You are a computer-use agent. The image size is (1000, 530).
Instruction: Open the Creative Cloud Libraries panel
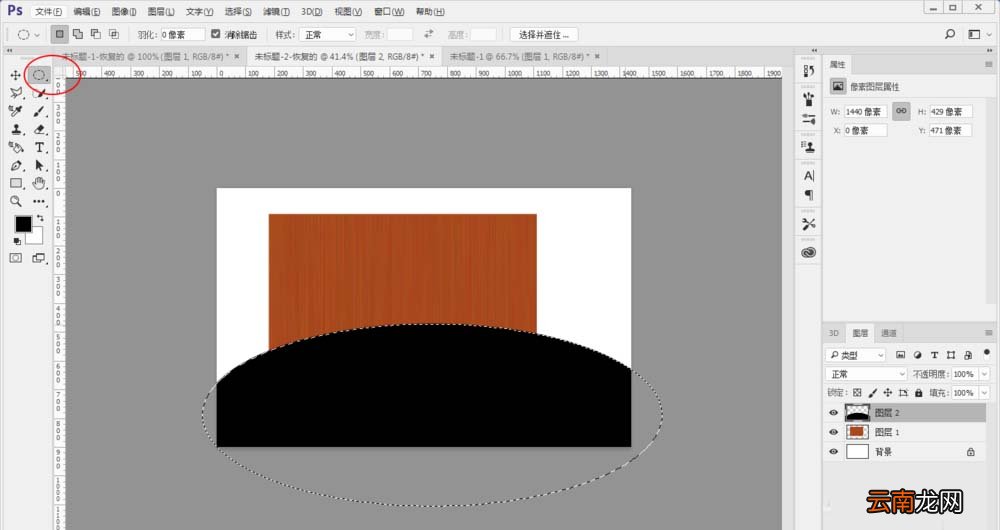(x=809, y=253)
